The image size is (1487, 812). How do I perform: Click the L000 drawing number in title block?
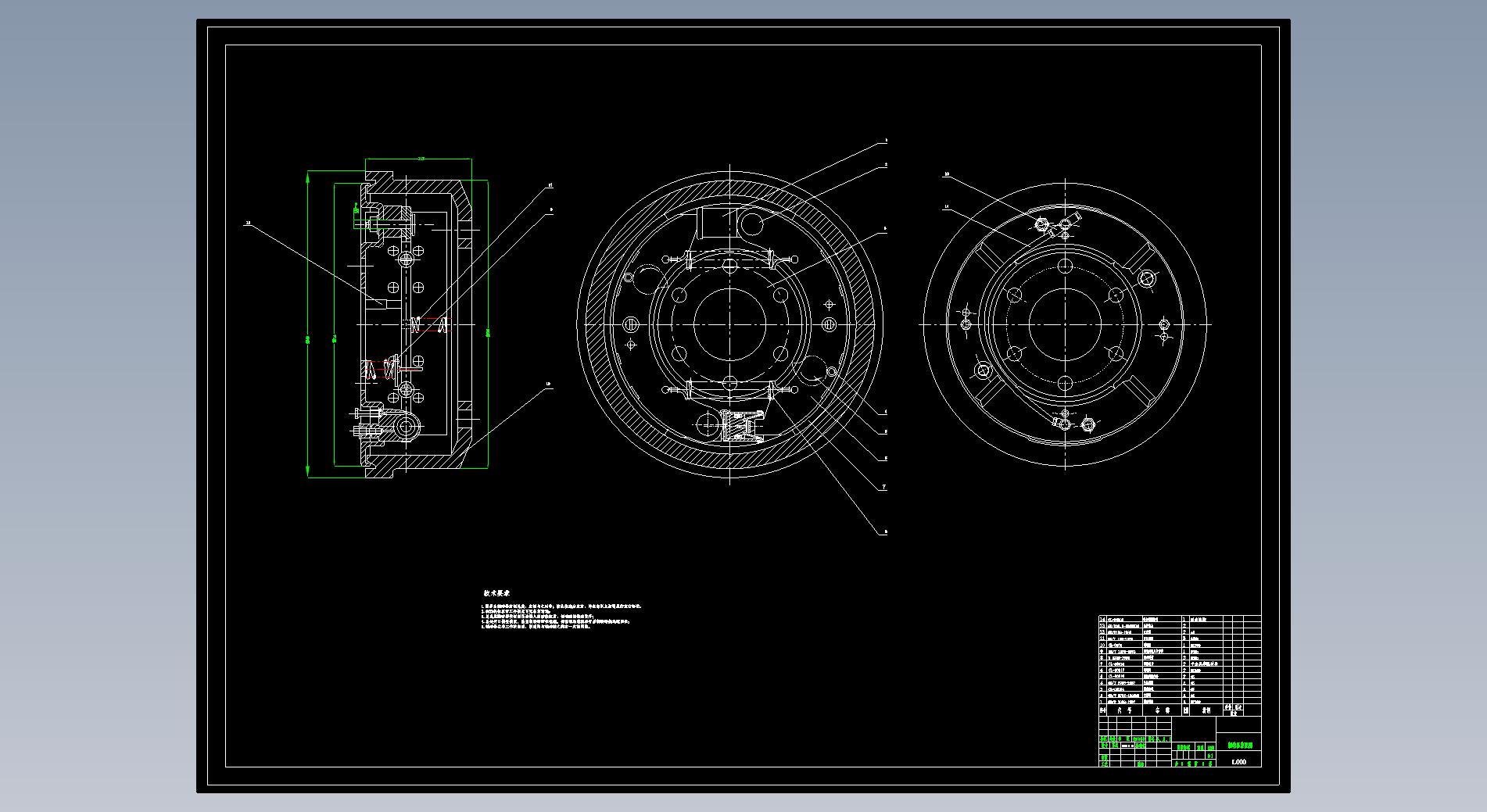1238,762
